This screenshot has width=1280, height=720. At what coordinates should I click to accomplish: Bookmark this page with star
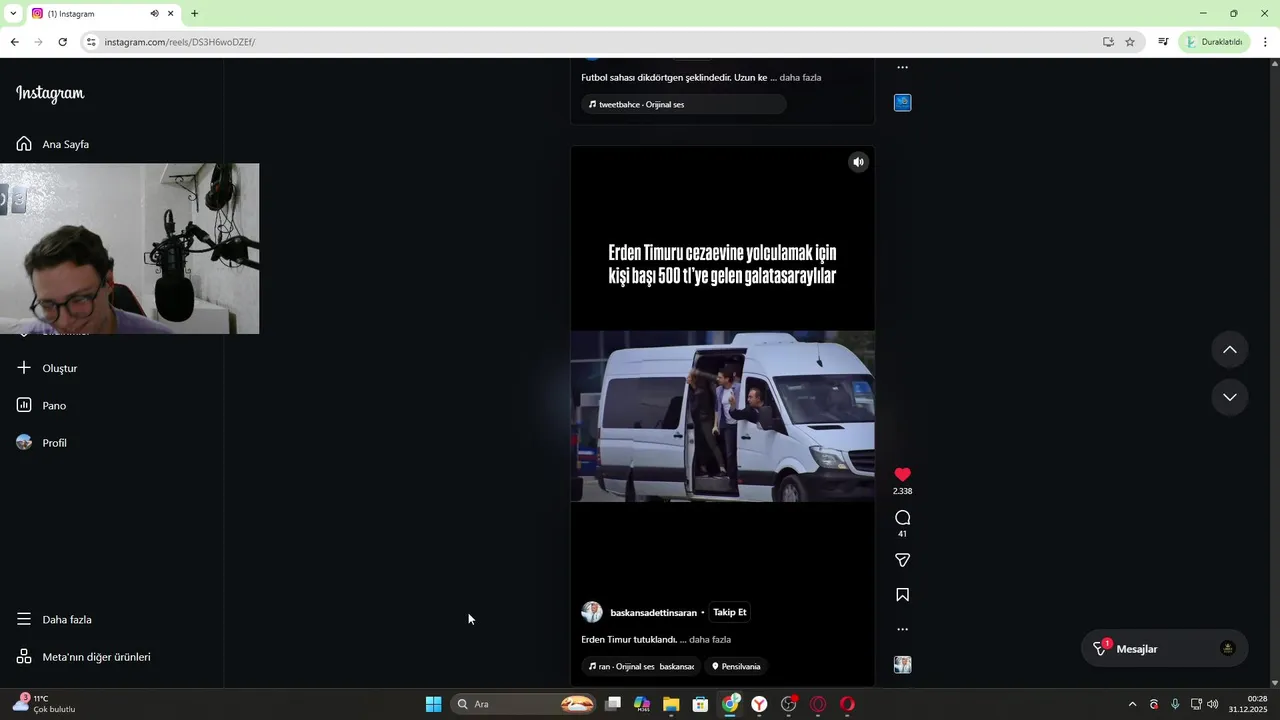1130,42
